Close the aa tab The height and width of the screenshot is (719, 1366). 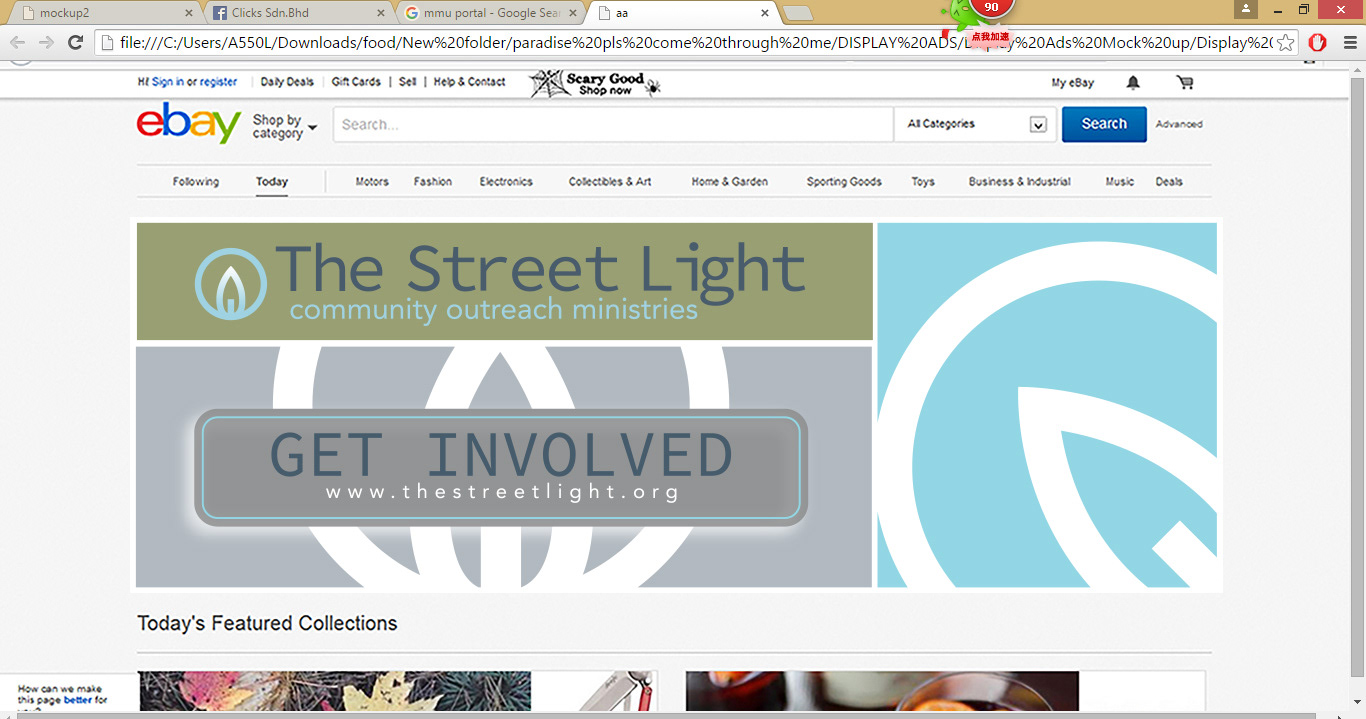point(765,13)
